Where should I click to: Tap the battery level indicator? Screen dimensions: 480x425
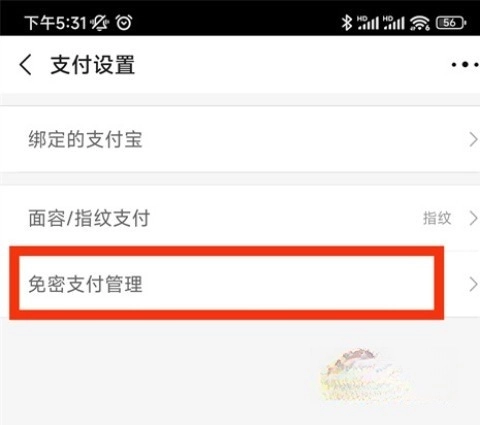click(451, 23)
